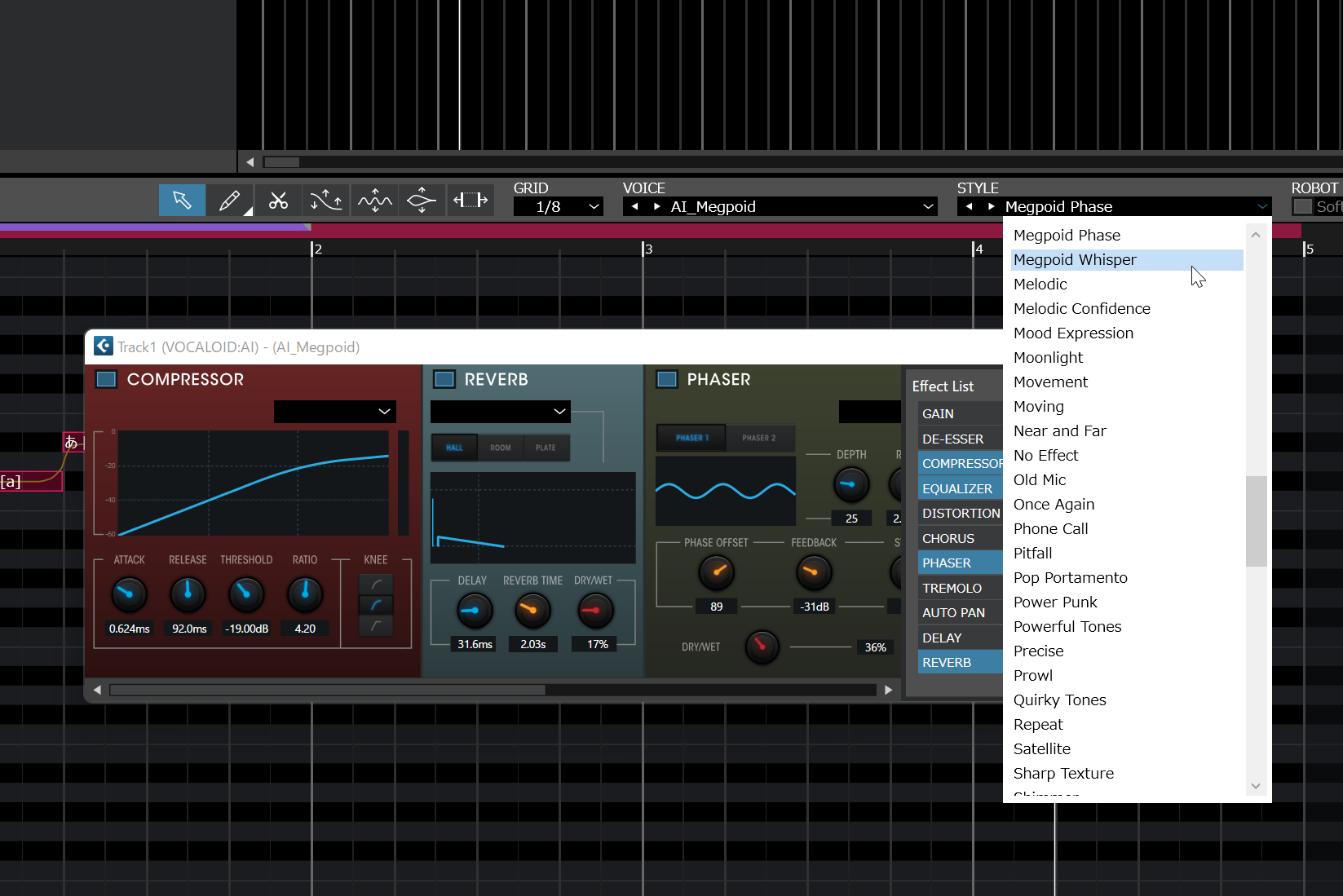Click the phaser FEEDBACK knob
The image size is (1343, 896).
(x=813, y=572)
